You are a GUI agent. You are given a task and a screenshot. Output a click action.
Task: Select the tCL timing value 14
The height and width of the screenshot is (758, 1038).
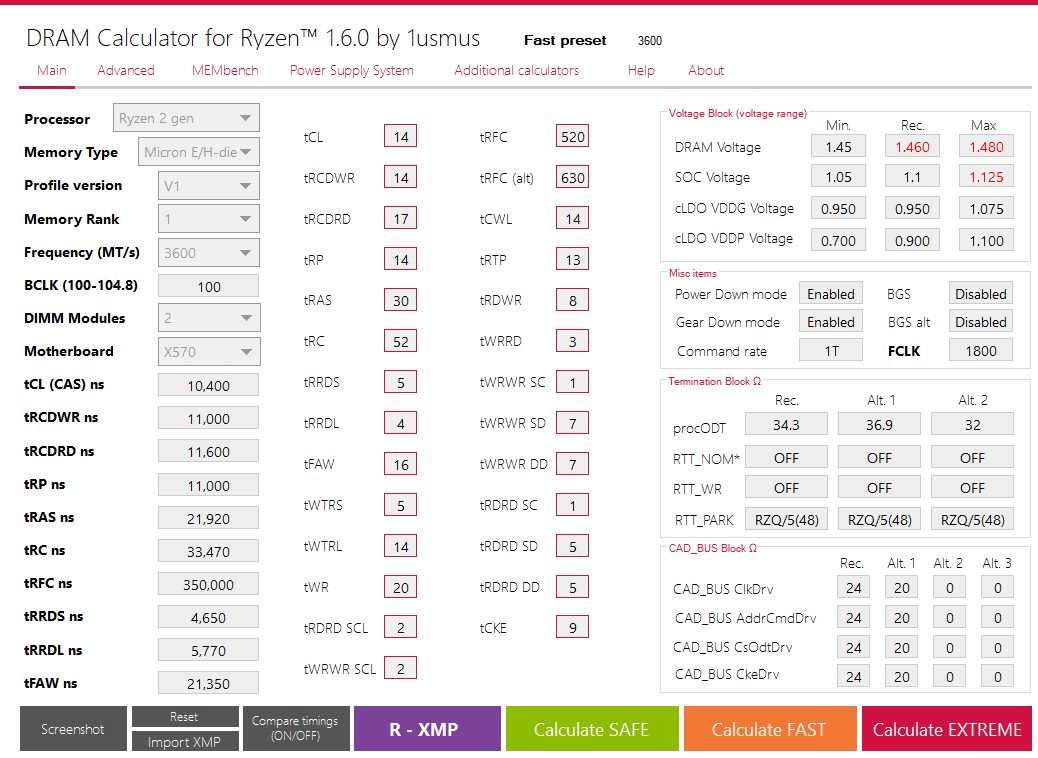(401, 136)
